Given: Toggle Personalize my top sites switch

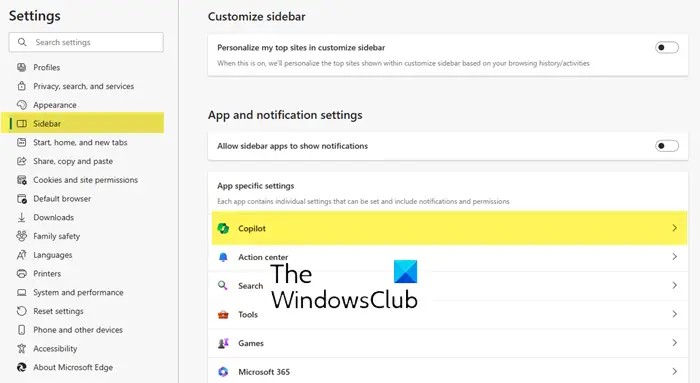Looking at the screenshot, I should tap(667, 47).
